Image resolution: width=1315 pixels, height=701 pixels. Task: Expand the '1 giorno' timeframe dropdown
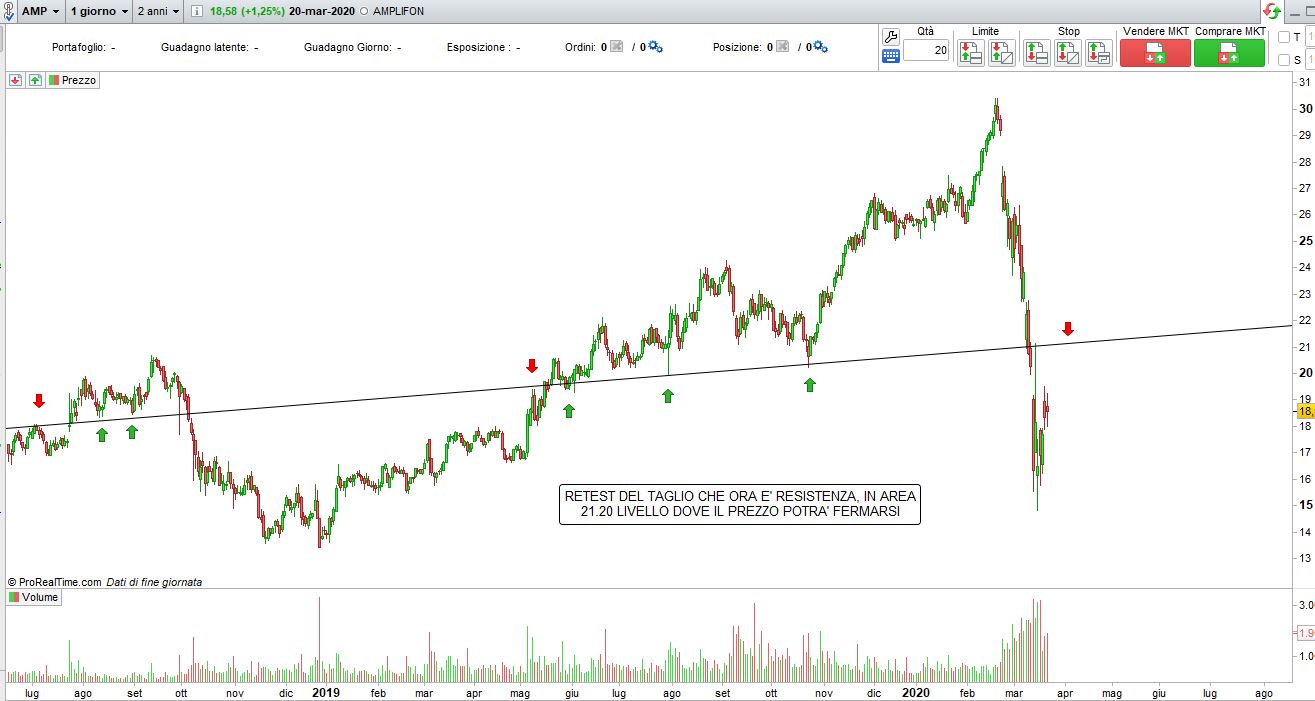99,11
